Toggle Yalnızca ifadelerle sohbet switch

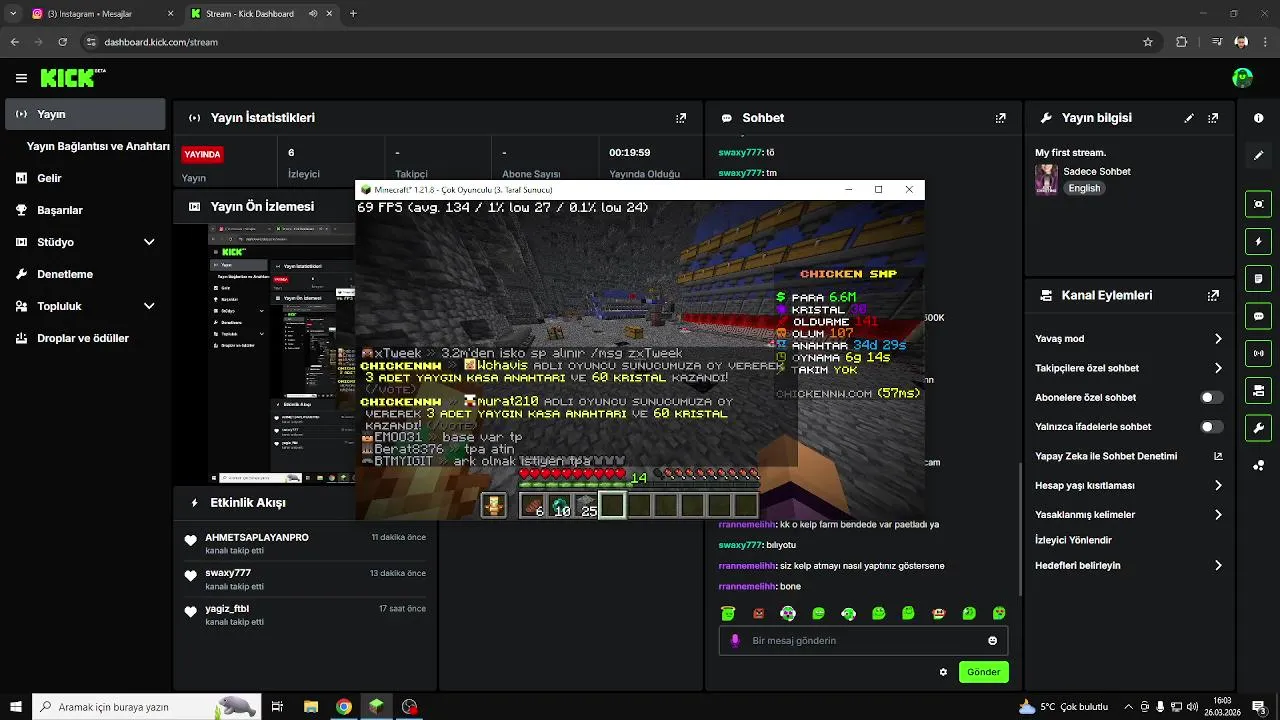click(1211, 427)
